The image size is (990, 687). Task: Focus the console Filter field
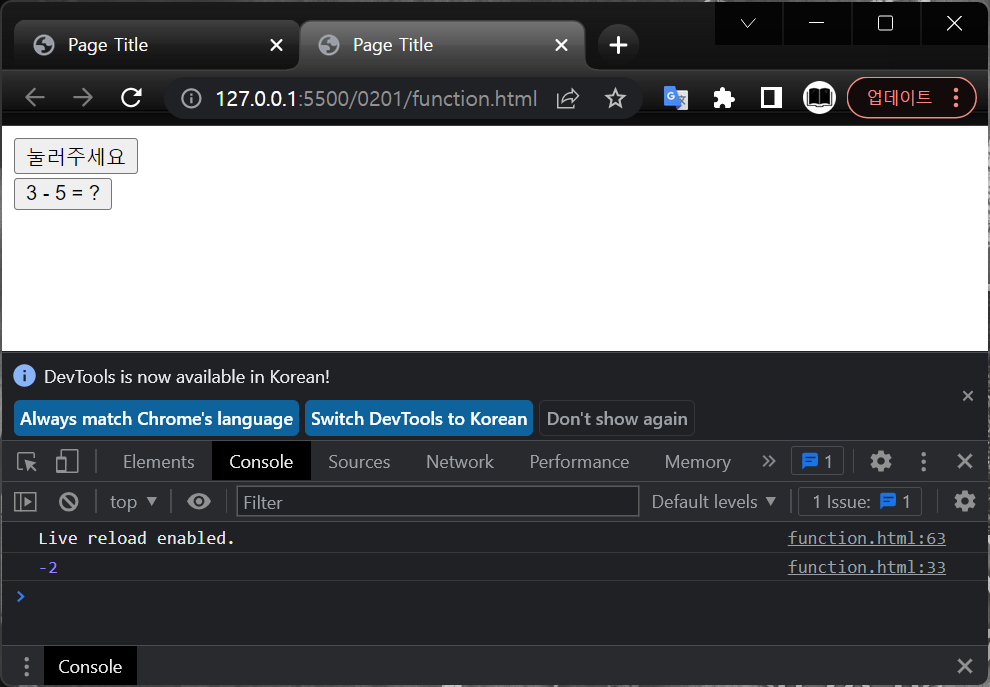pyautogui.click(x=438, y=502)
